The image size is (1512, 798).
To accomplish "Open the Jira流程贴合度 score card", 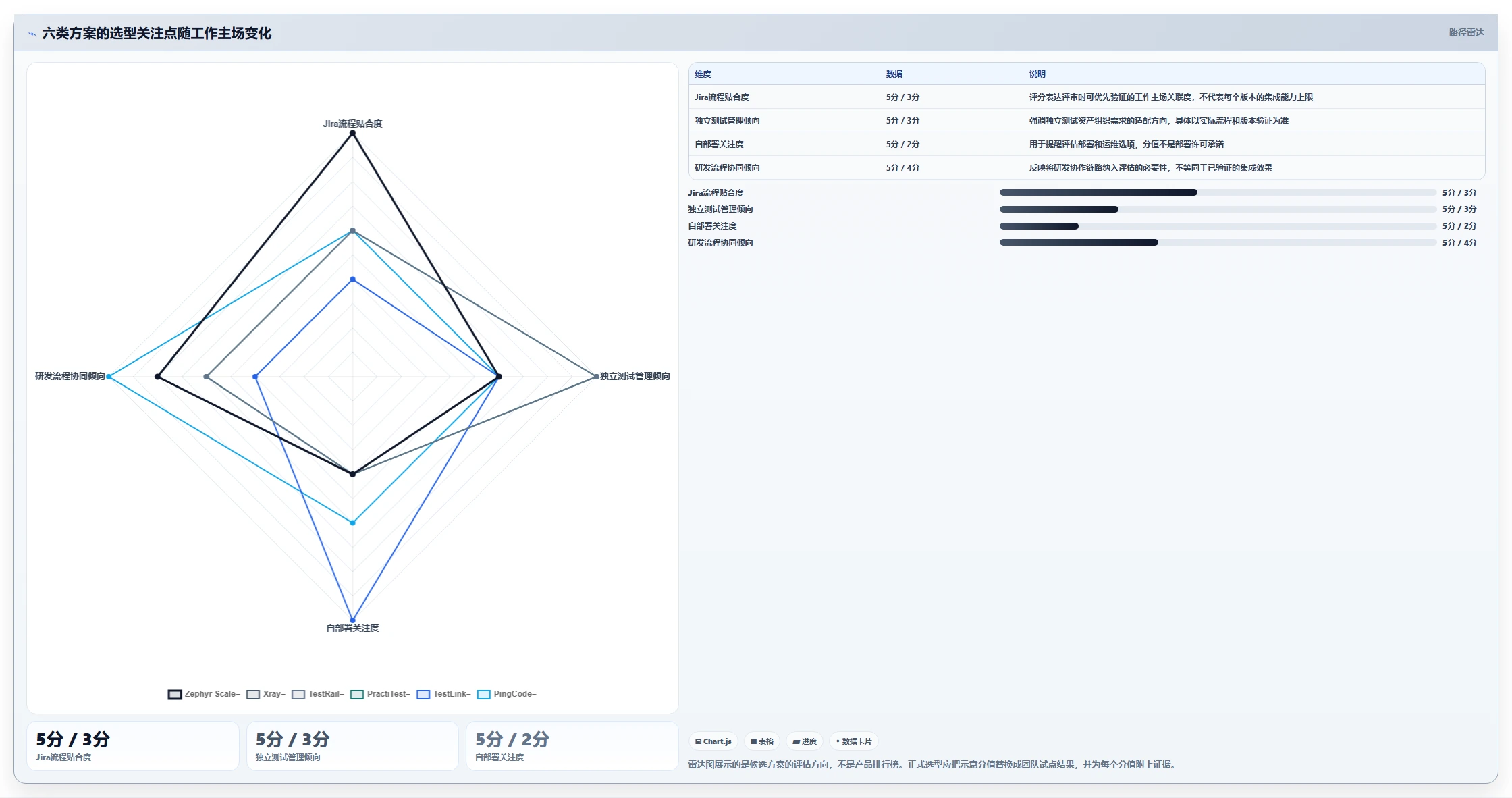I will (x=133, y=746).
